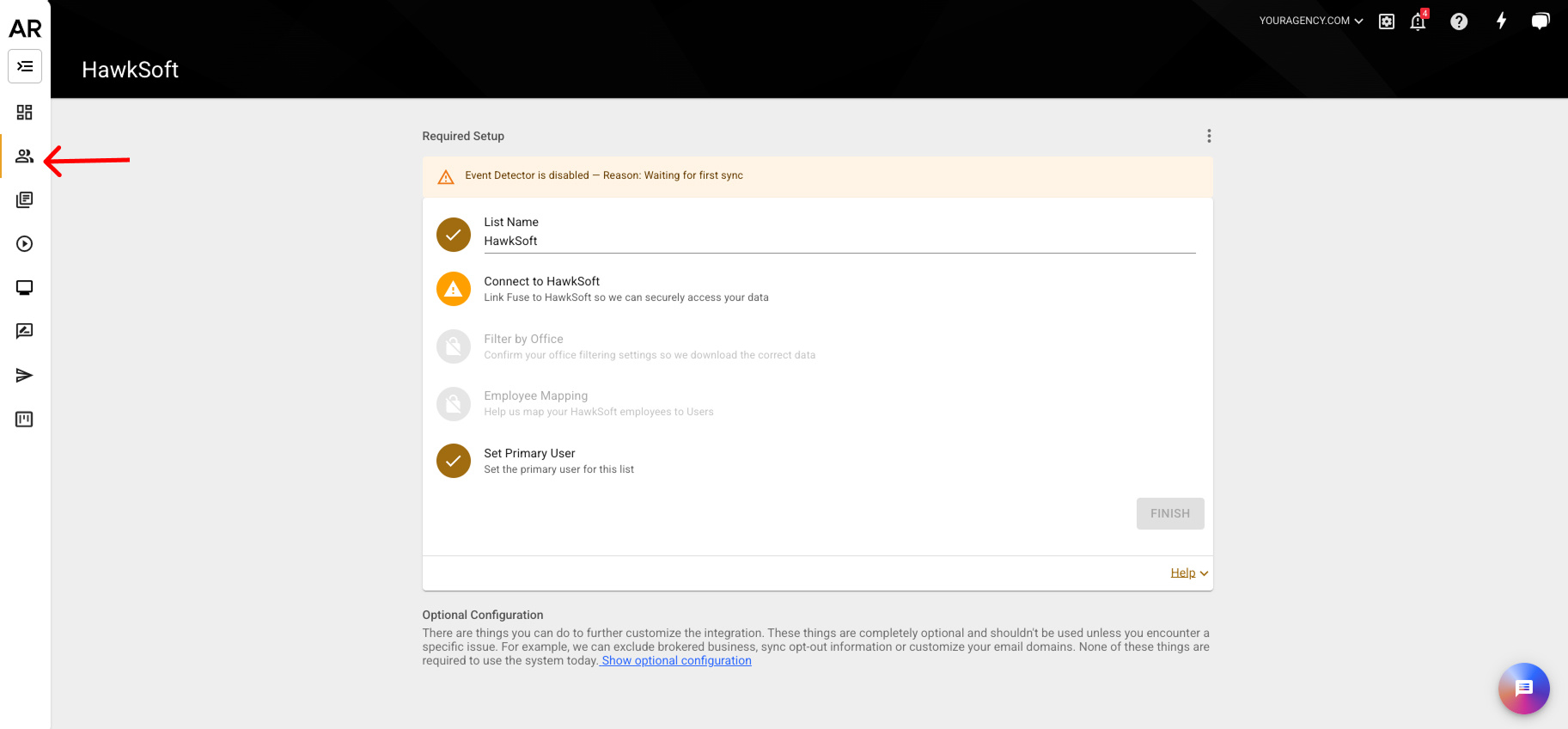Click 'Link Fuse to HawkSoft' description text

click(x=626, y=297)
